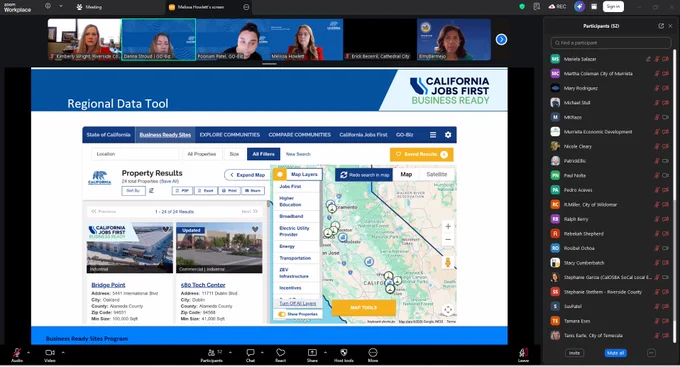Select the Street View pegman icon
This screenshot has height=367, width=680.
click(448, 262)
